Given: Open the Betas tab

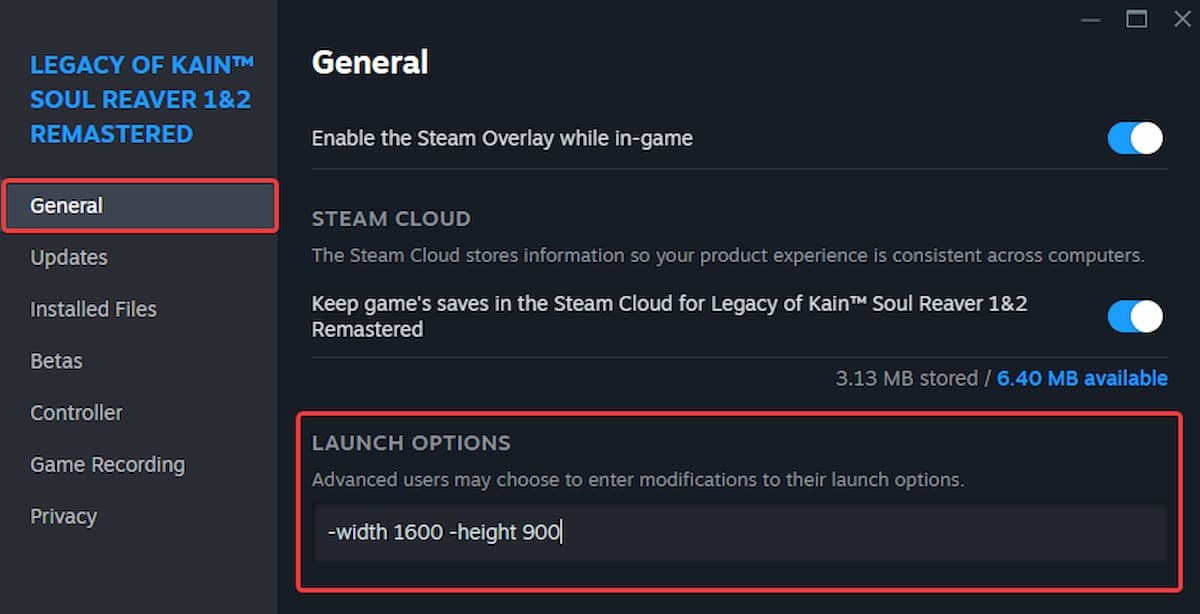Looking at the screenshot, I should pyautogui.click(x=56, y=361).
